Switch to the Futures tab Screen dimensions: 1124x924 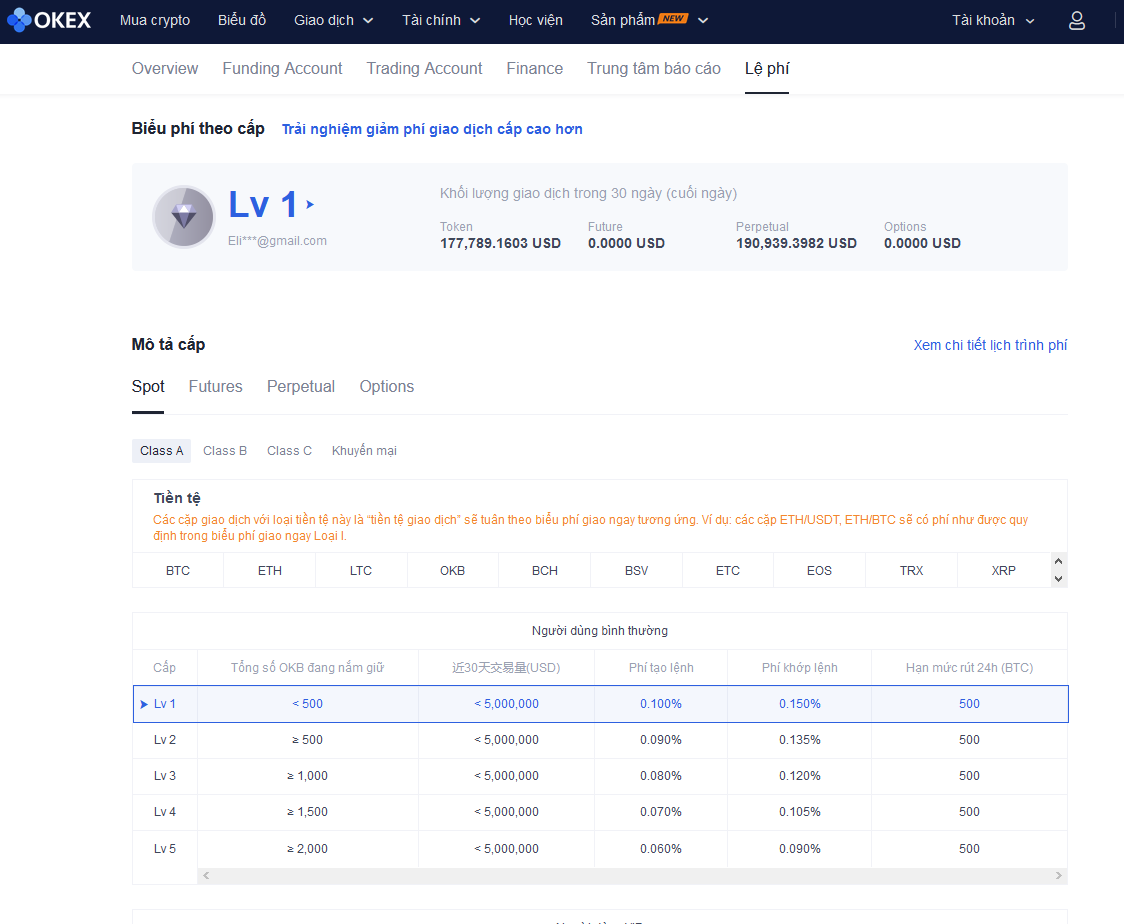pyautogui.click(x=215, y=386)
